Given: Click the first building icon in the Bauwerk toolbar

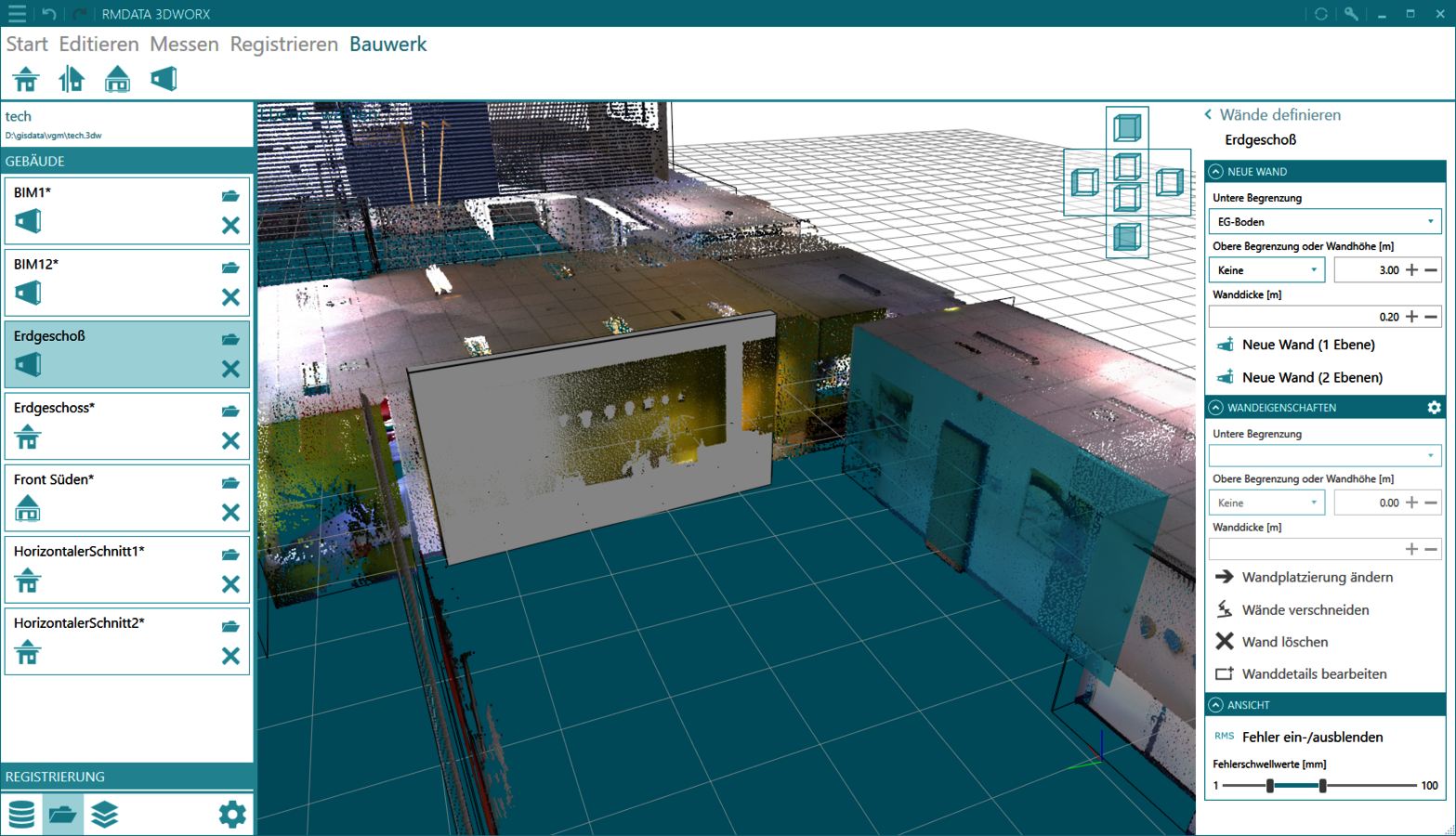Looking at the screenshot, I should pos(26,80).
